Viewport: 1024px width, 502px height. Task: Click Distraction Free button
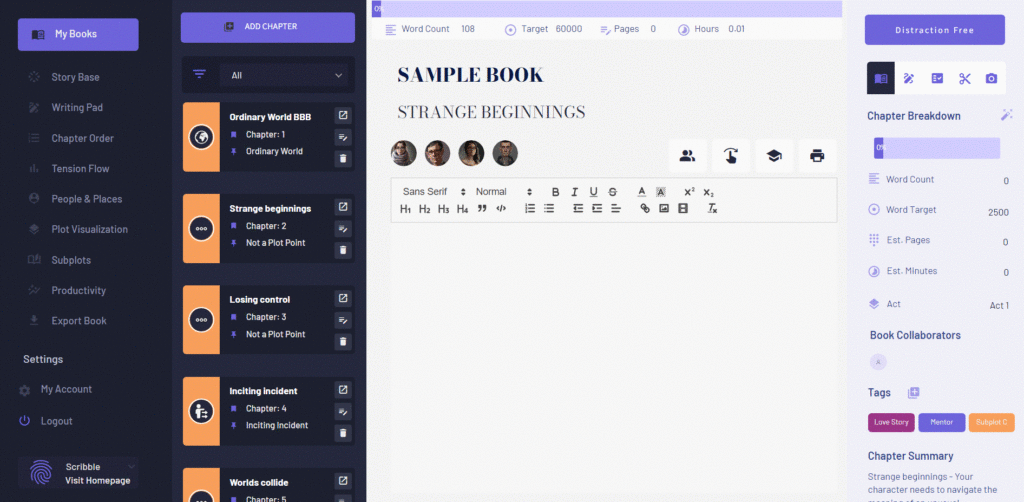click(935, 30)
